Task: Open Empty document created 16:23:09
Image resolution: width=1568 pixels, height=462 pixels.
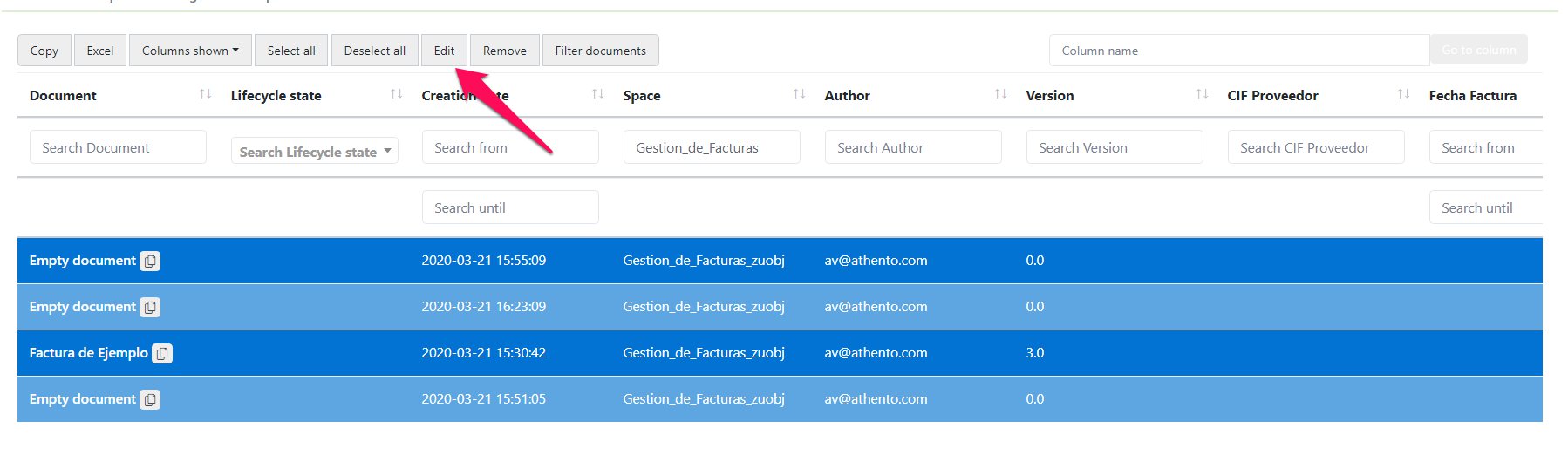Action: click(83, 307)
